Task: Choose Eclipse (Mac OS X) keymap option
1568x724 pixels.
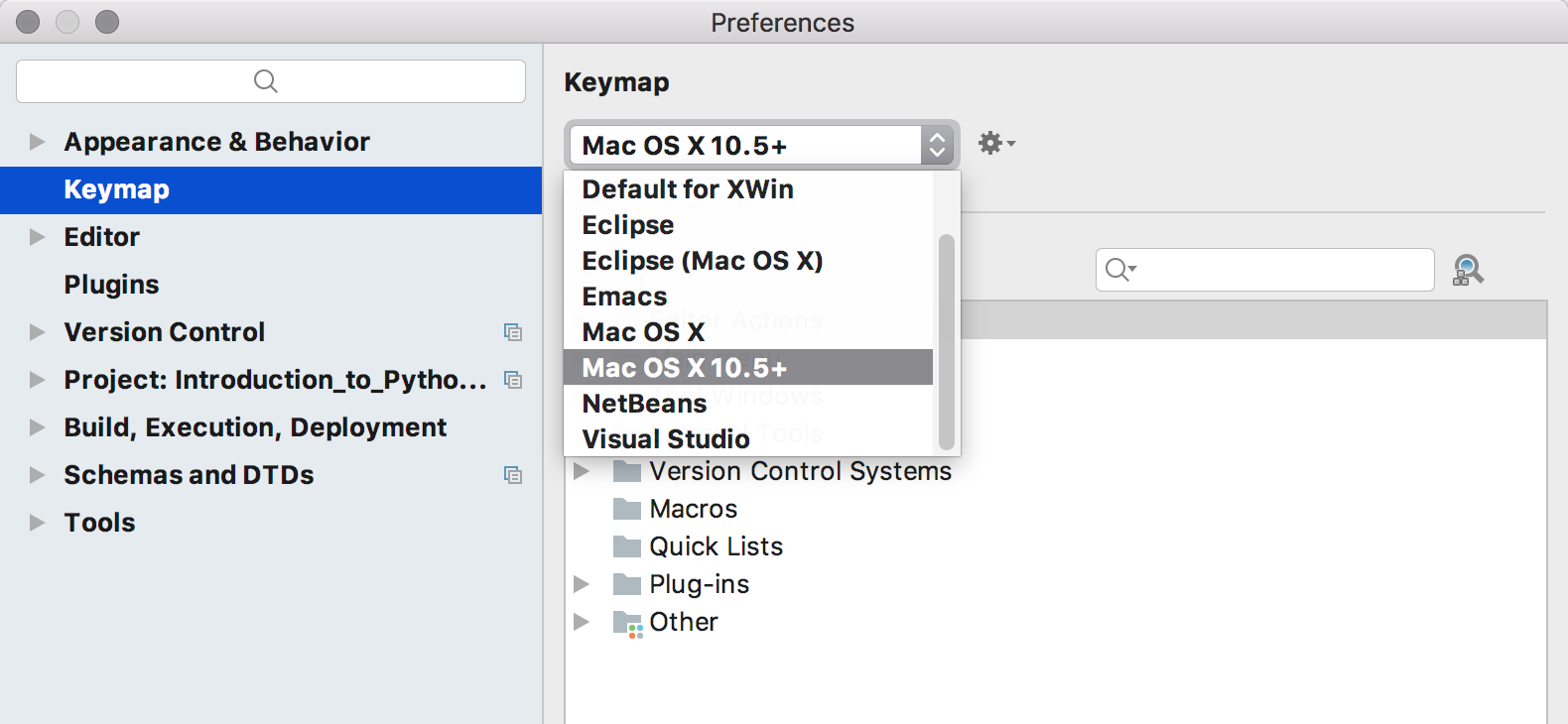Action: [x=703, y=261]
